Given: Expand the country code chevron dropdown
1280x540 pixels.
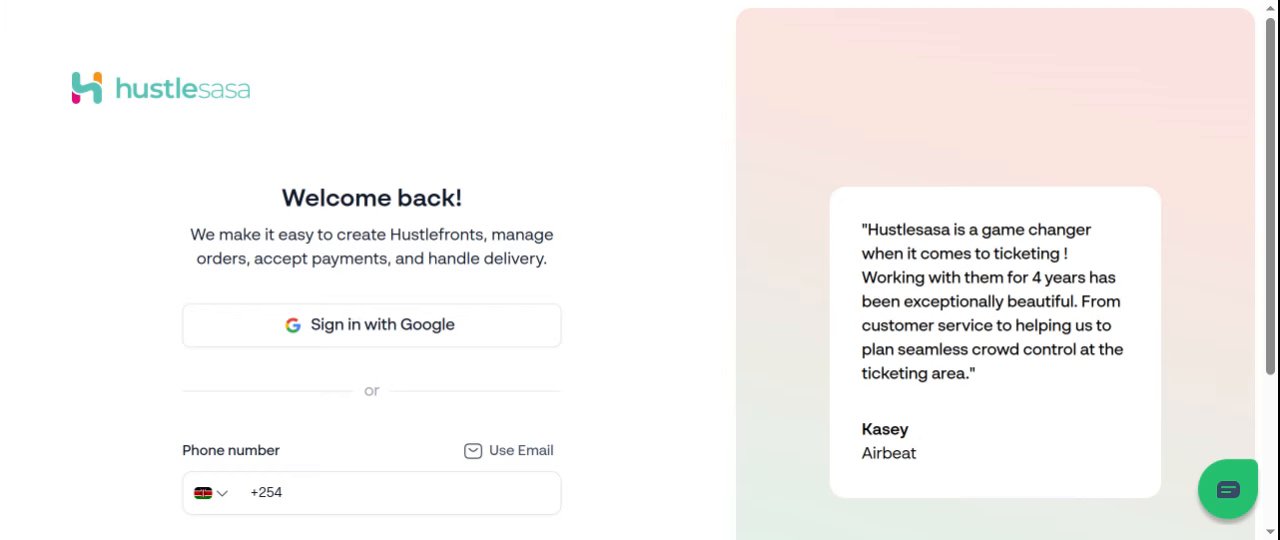Looking at the screenshot, I should tap(222, 493).
